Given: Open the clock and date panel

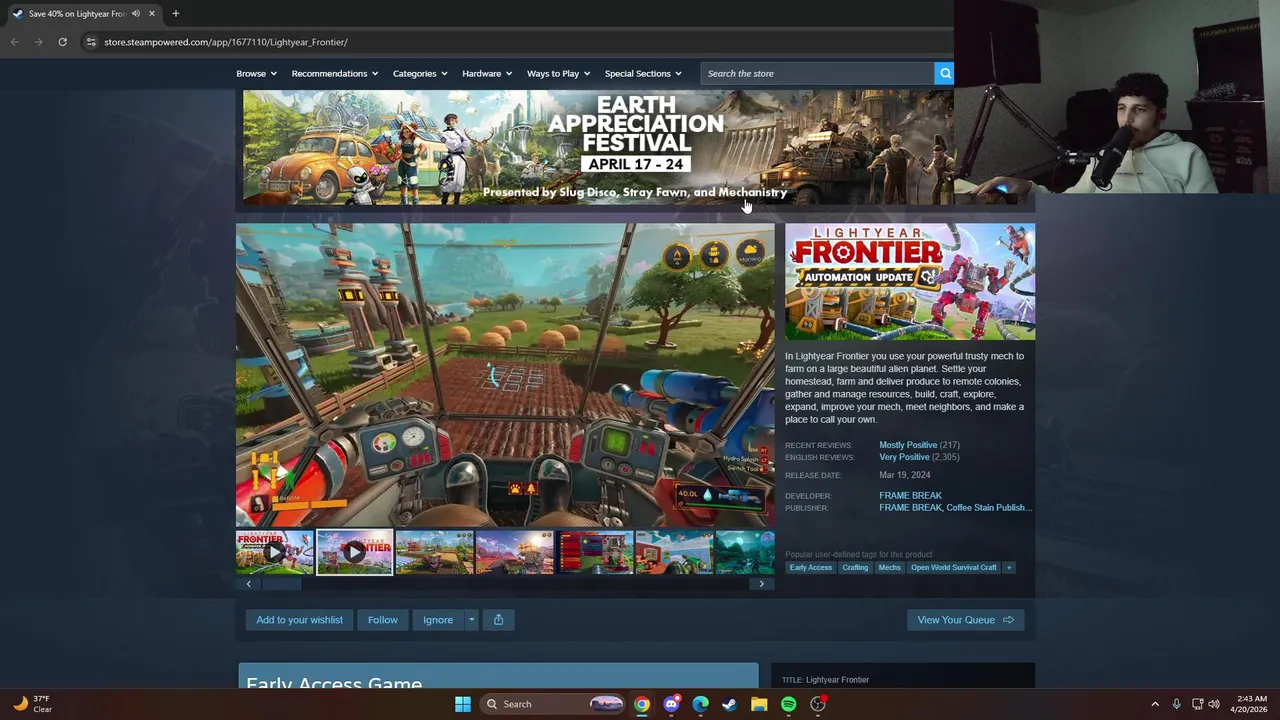Looking at the screenshot, I should (1251, 704).
